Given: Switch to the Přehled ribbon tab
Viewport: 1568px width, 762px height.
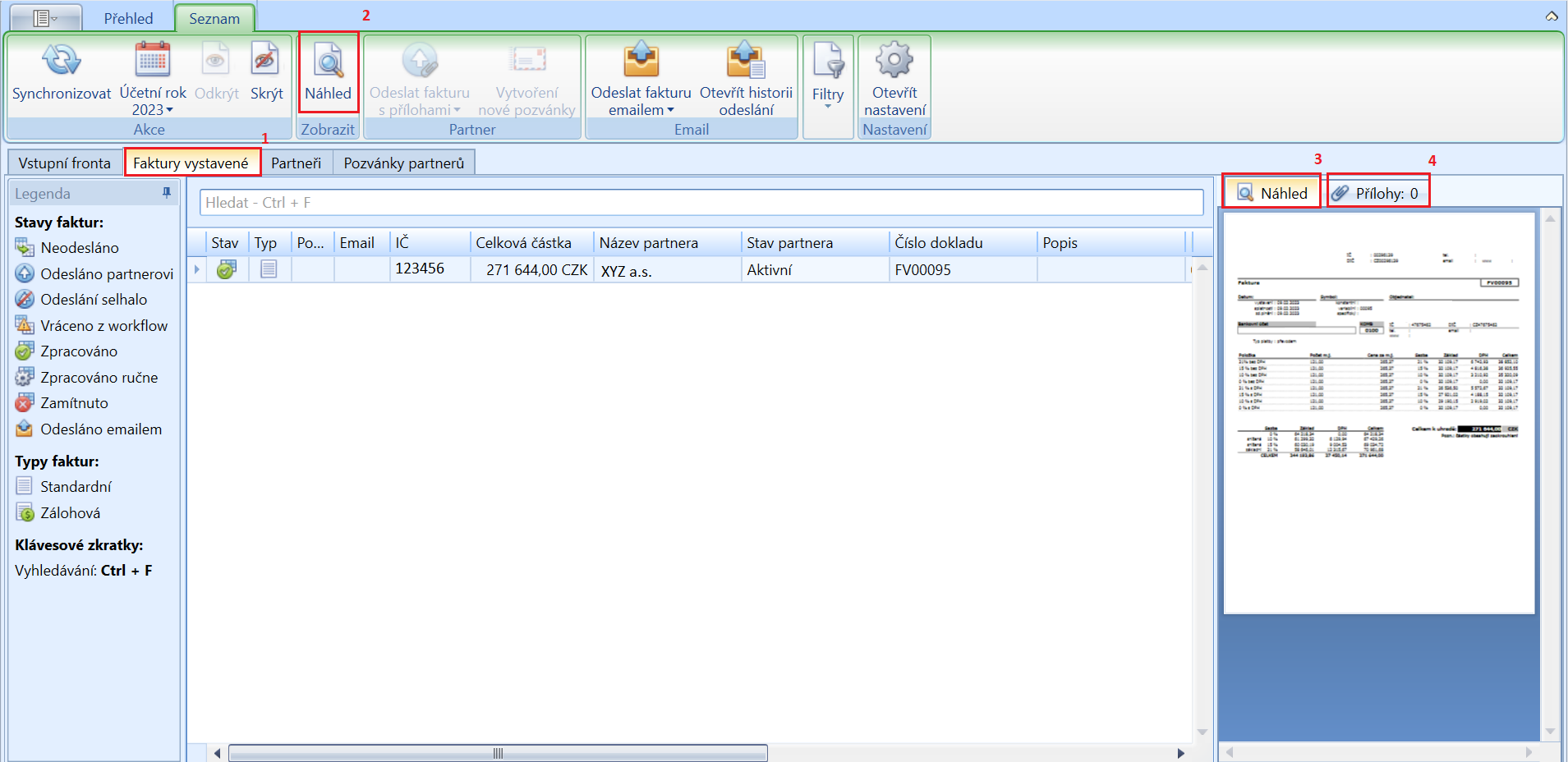Looking at the screenshot, I should coord(128,18).
